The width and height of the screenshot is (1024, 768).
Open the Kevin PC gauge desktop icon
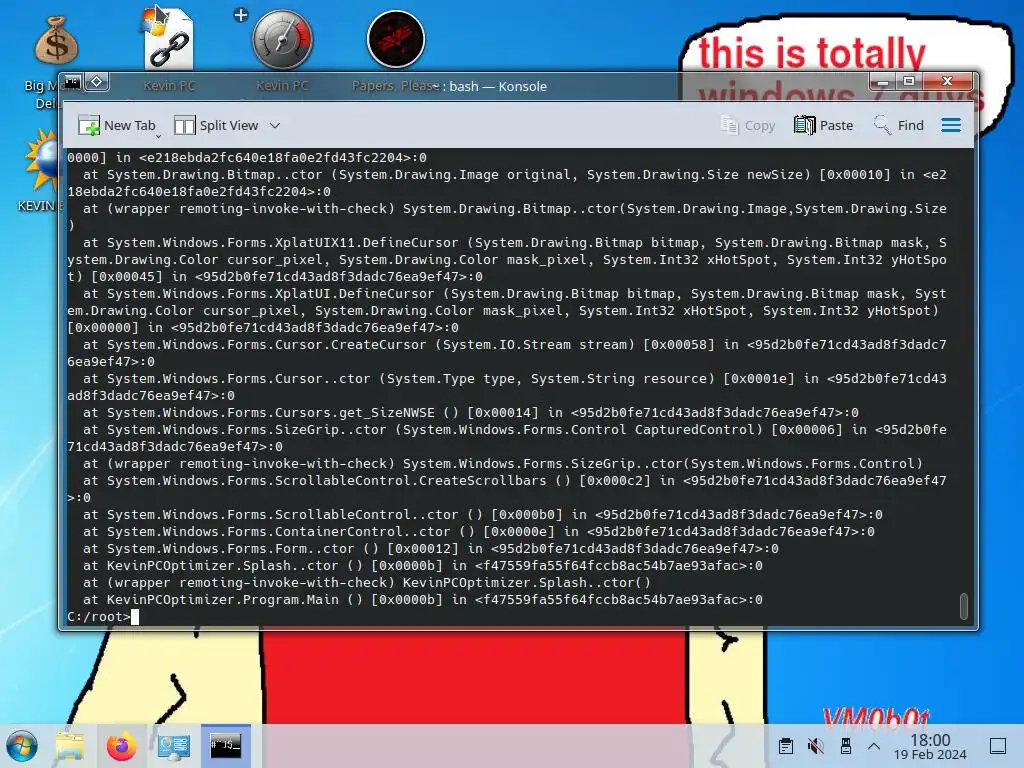(282, 39)
